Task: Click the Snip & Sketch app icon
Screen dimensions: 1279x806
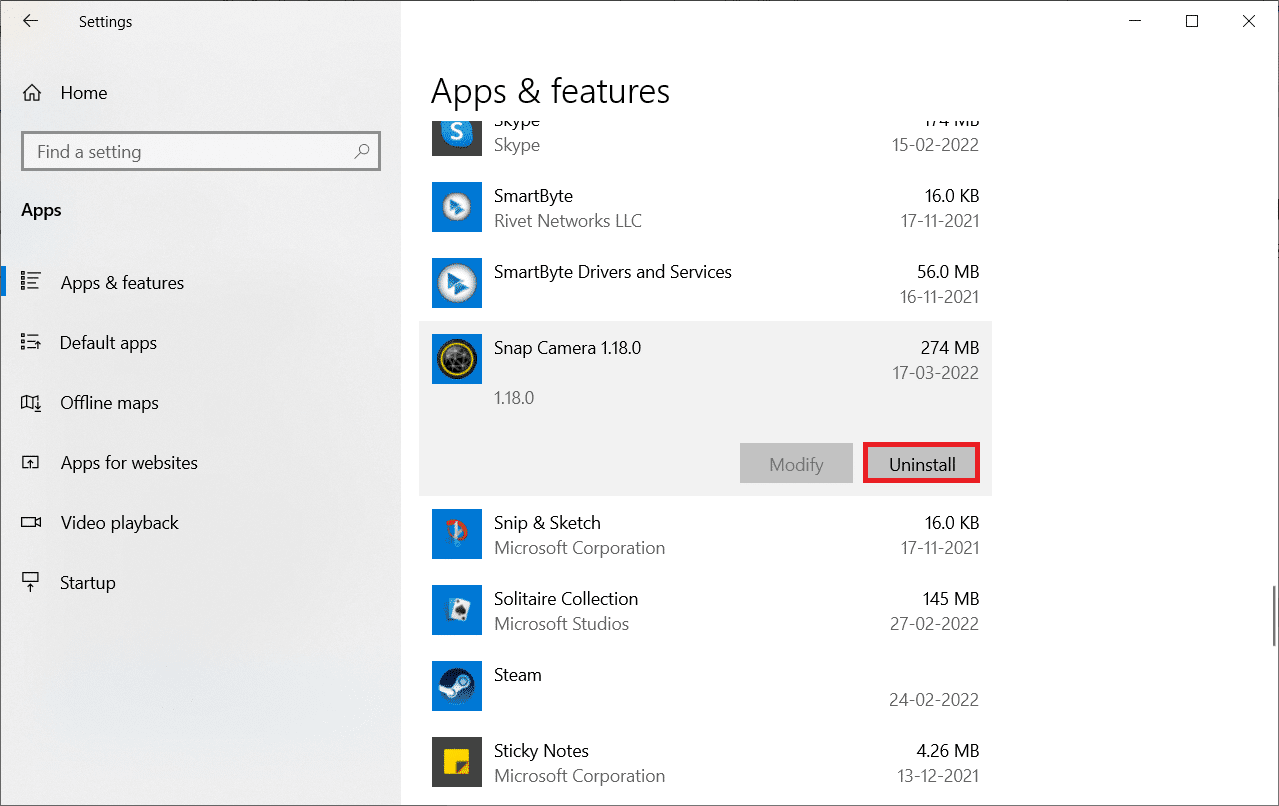Action: (456, 534)
